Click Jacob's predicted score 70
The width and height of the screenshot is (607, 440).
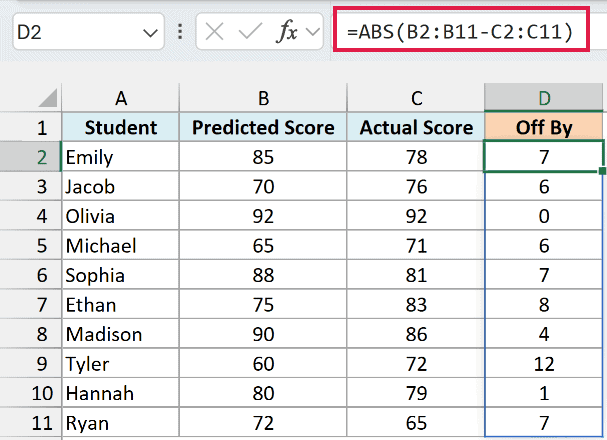[x=263, y=186]
